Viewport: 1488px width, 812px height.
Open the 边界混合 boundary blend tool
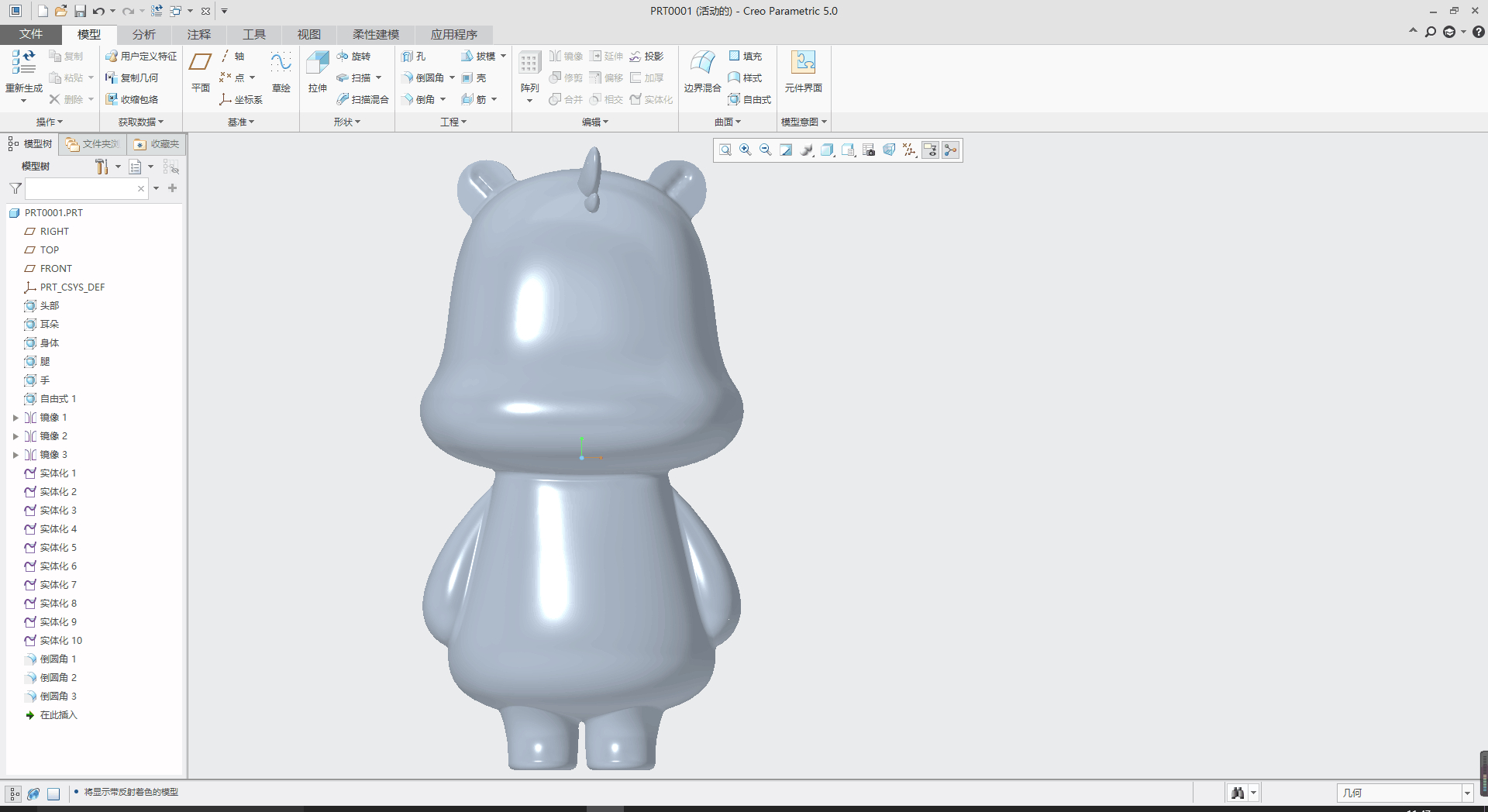click(702, 64)
